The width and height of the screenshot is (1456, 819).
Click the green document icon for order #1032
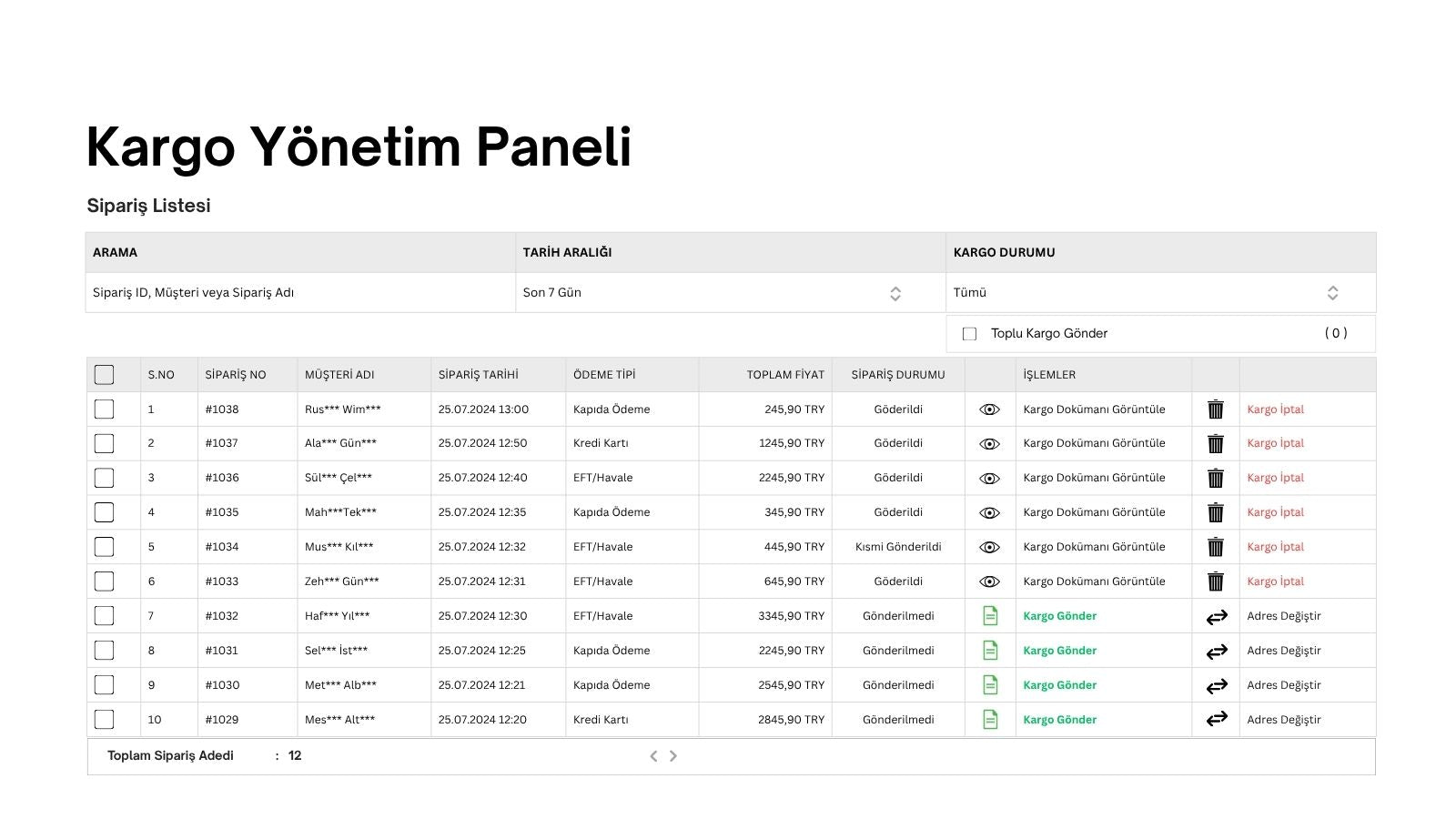point(990,616)
